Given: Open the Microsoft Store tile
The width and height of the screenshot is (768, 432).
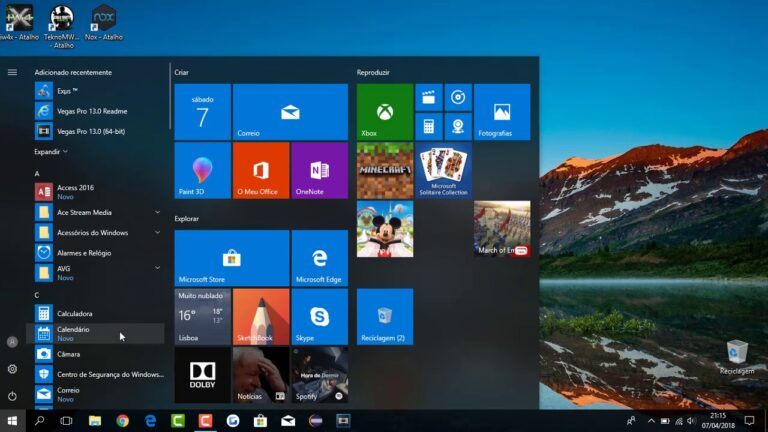Looking at the screenshot, I should [232, 258].
